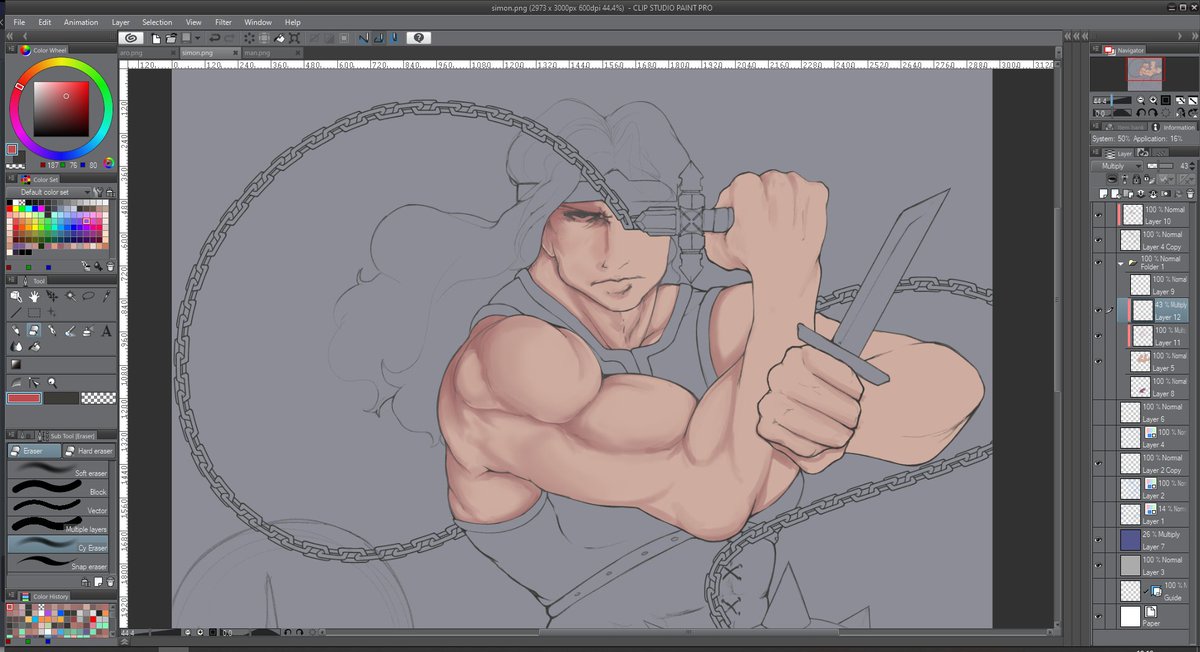Delete sub tool with trash icon

coord(110,581)
